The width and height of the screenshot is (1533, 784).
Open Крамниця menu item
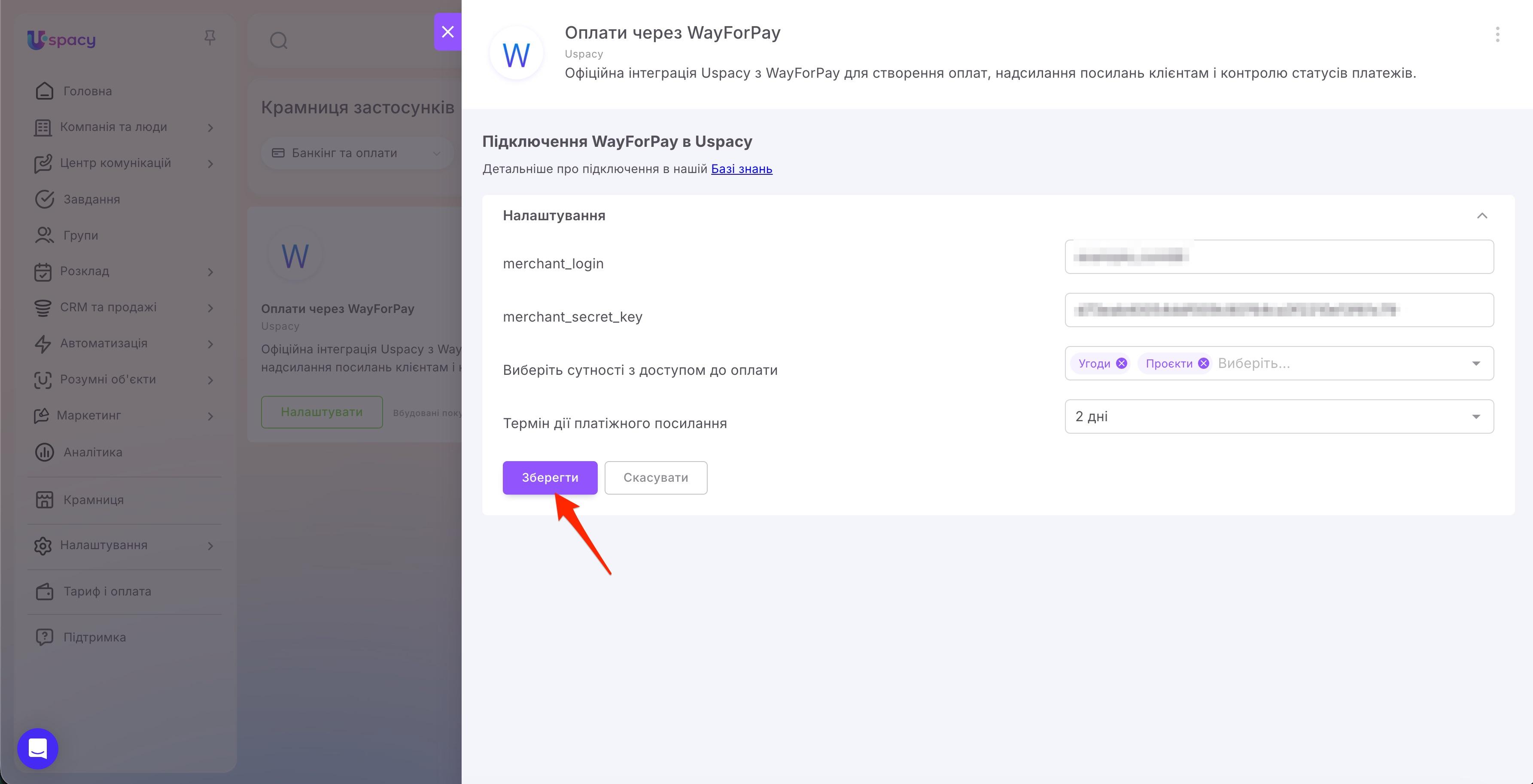pos(94,500)
